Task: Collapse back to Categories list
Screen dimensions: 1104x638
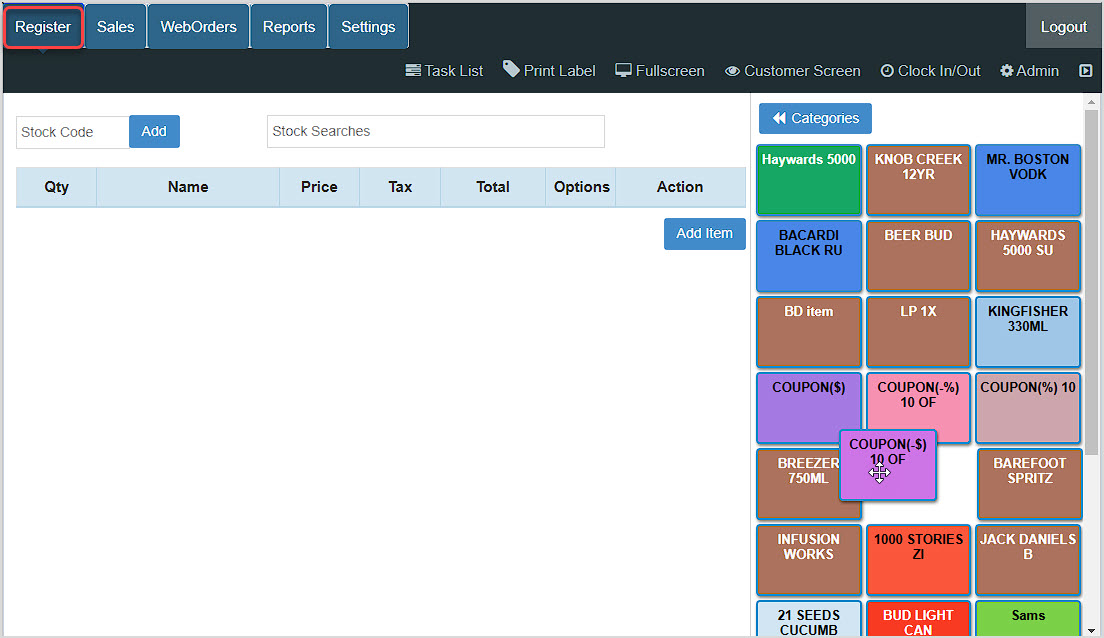Action: (x=815, y=118)
